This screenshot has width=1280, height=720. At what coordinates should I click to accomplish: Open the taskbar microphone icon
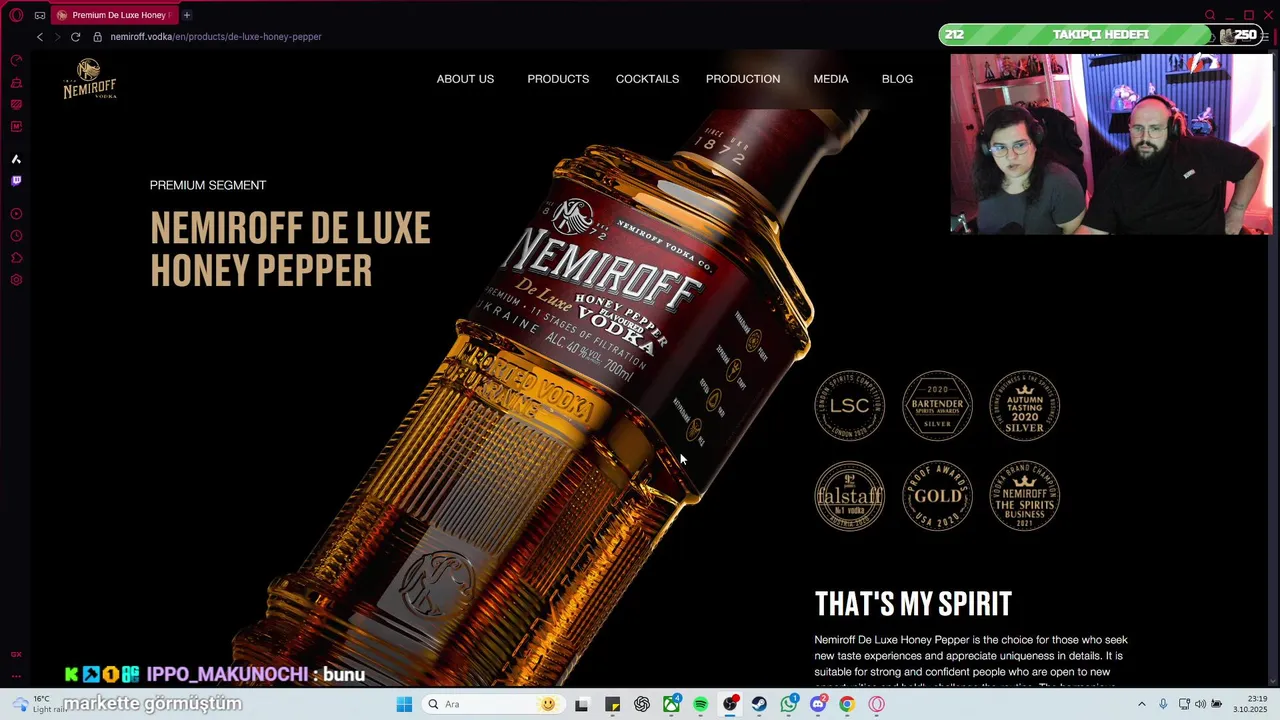[x=1163, y=704]
